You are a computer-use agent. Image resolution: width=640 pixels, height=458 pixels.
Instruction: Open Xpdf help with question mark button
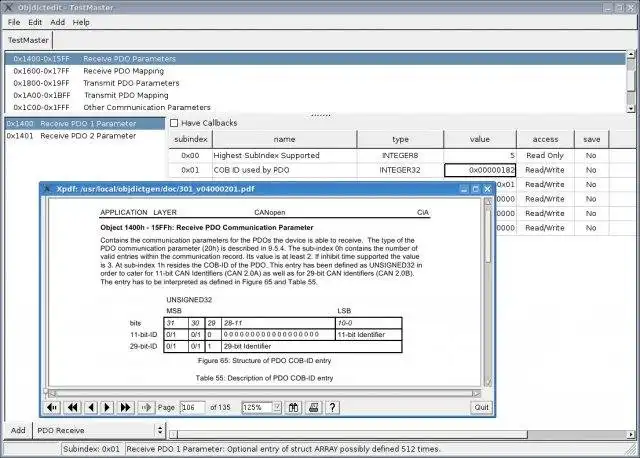(332, 407)
